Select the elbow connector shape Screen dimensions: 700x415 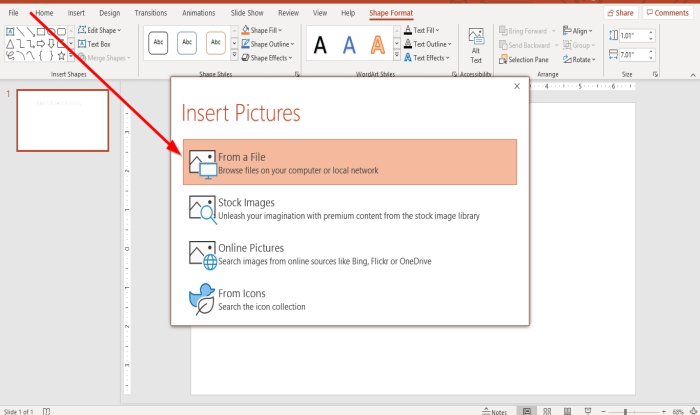21,44
